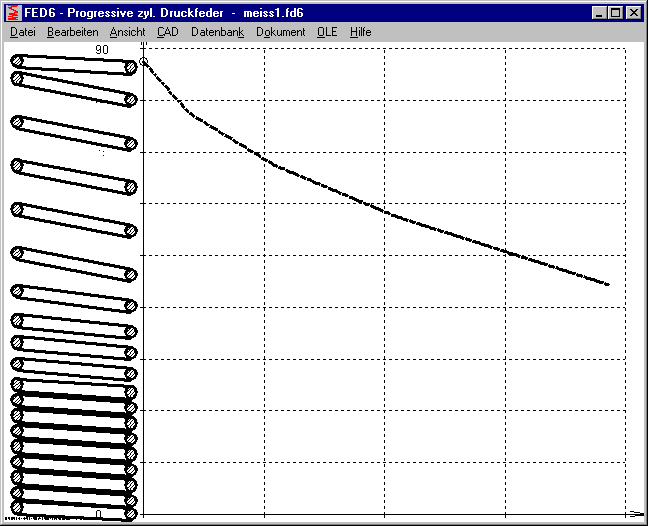The image size is (648, 526).
Task: Click the circle marker at curve start
Action: [144, 62]
